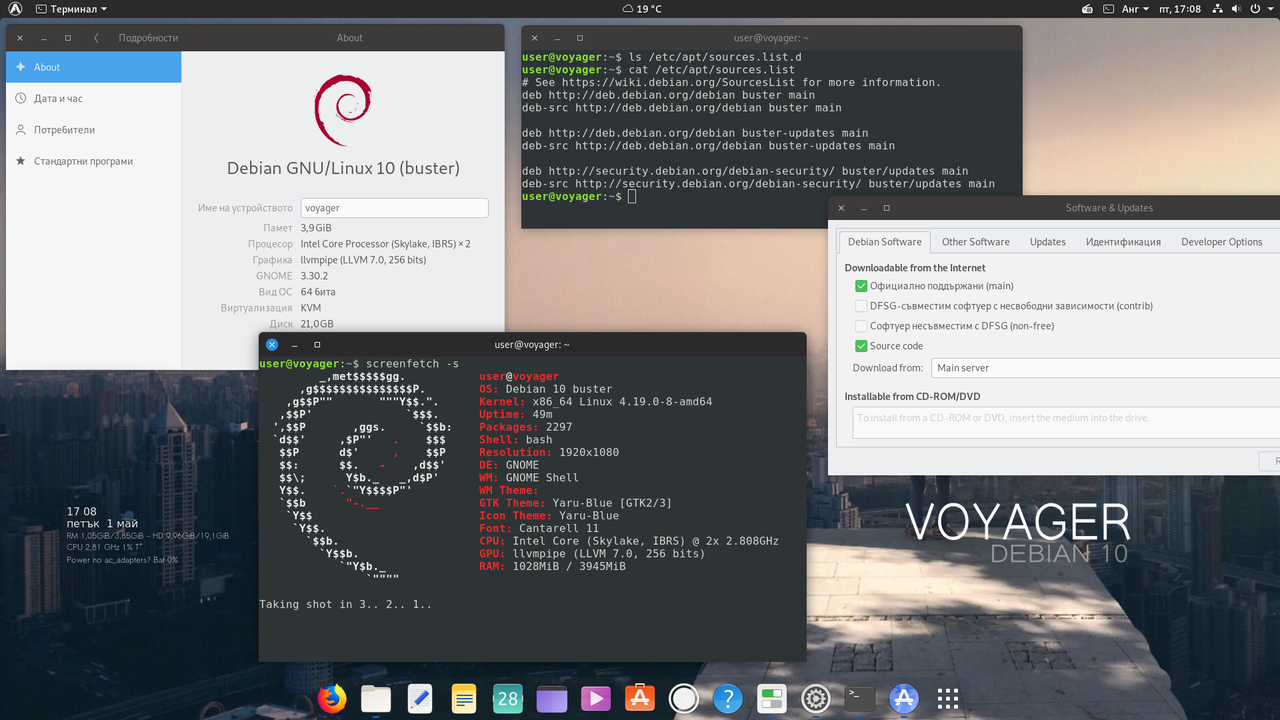Switch to the Updates tab
This screenshot has height=720, width=1280.
(1048, 242)
